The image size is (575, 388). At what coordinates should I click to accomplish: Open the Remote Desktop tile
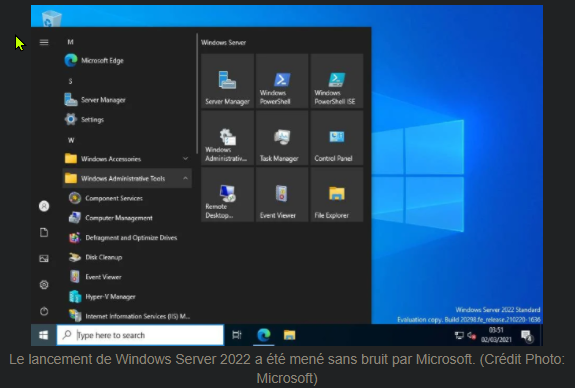[x=227, y=195]
